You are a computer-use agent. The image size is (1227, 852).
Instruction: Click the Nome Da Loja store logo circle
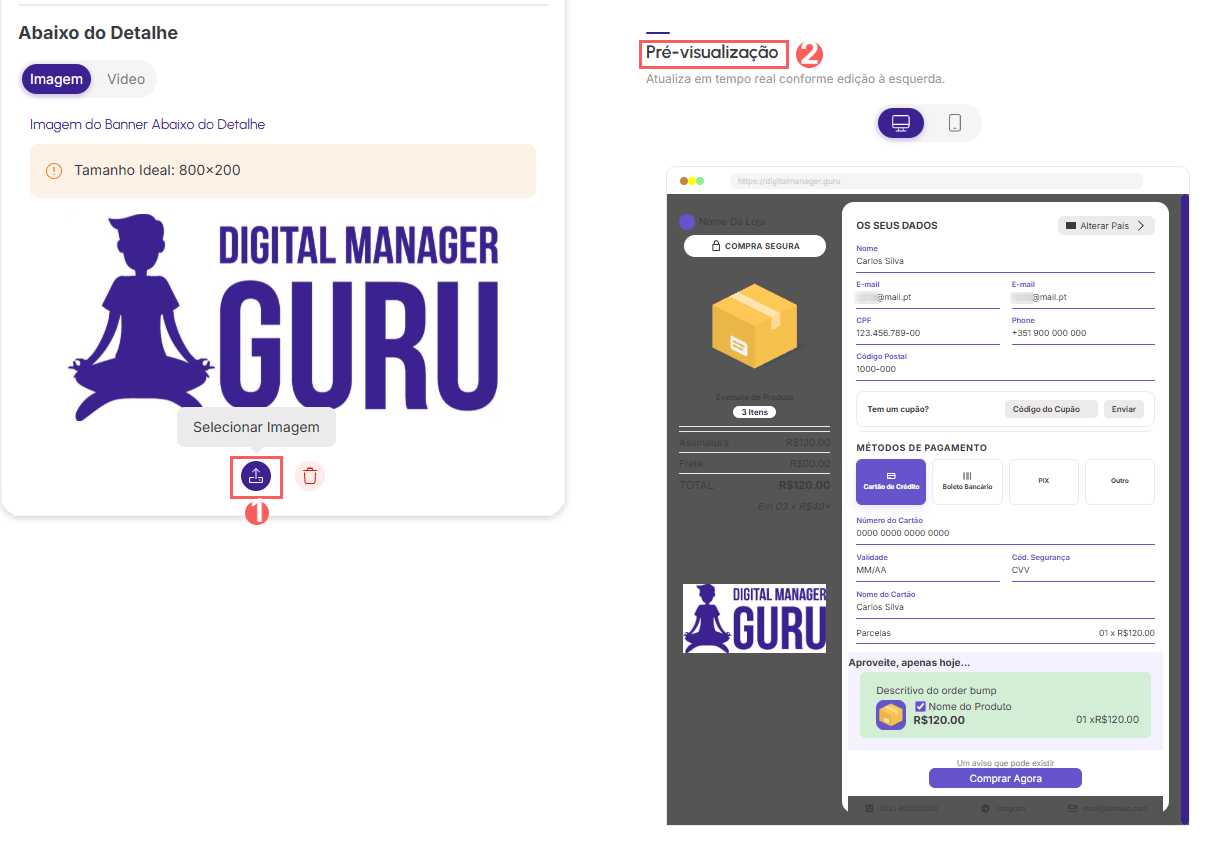(686, 222)
